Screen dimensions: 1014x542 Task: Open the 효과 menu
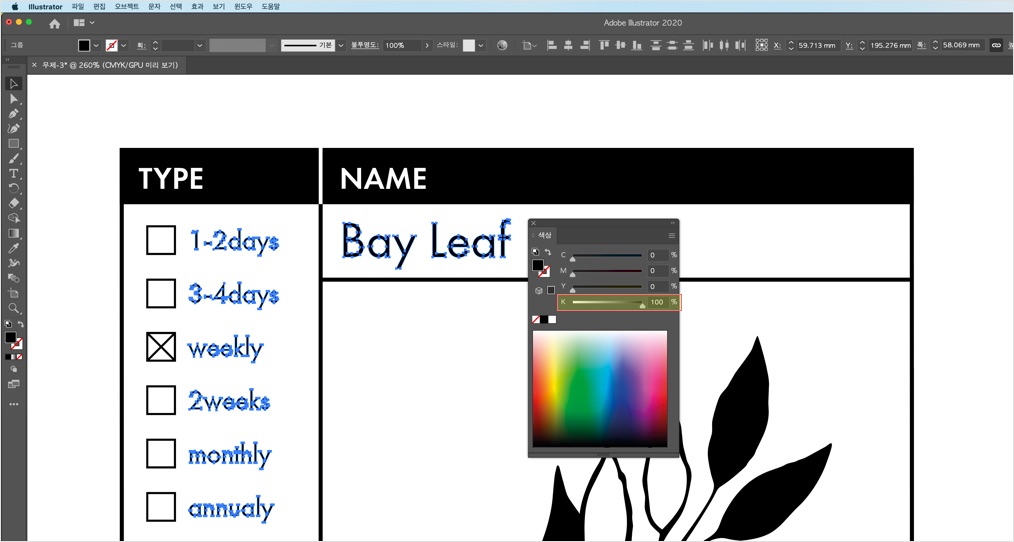click(197, 6)
